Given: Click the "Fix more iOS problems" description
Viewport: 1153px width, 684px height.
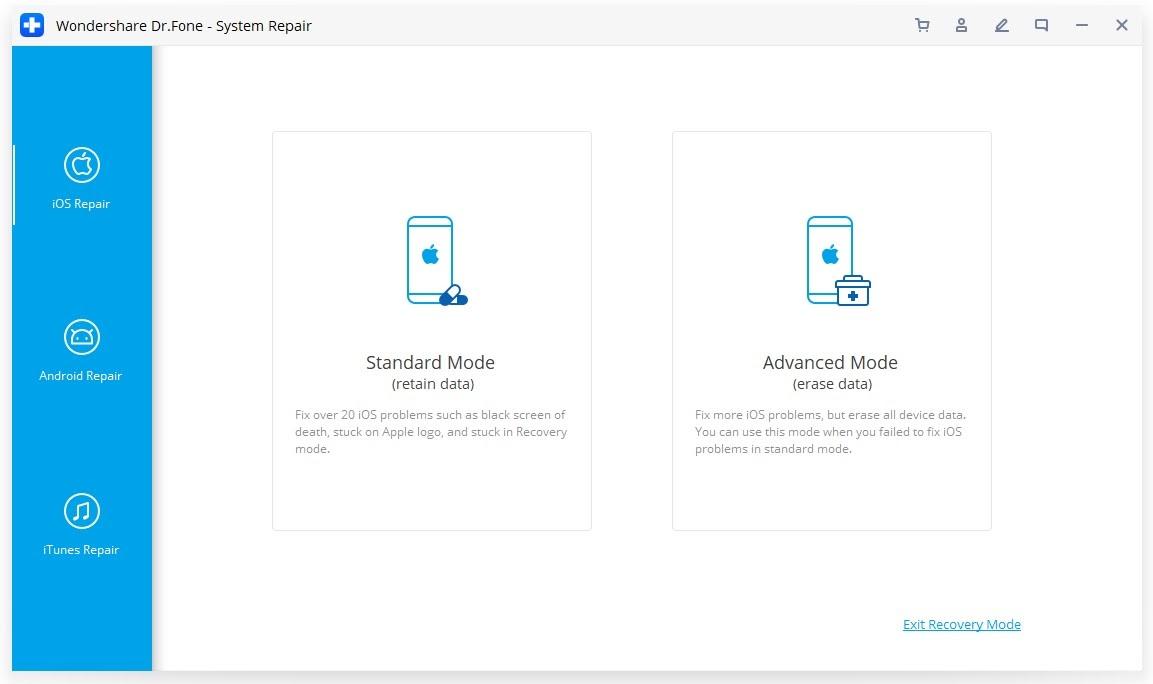Looking at the screenshot, I should point(830,432).
